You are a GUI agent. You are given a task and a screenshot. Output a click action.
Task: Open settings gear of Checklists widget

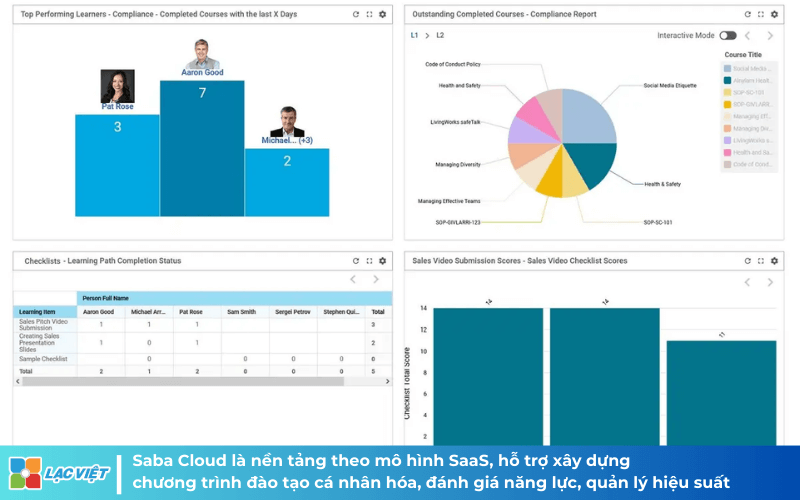tap(382, 261)
